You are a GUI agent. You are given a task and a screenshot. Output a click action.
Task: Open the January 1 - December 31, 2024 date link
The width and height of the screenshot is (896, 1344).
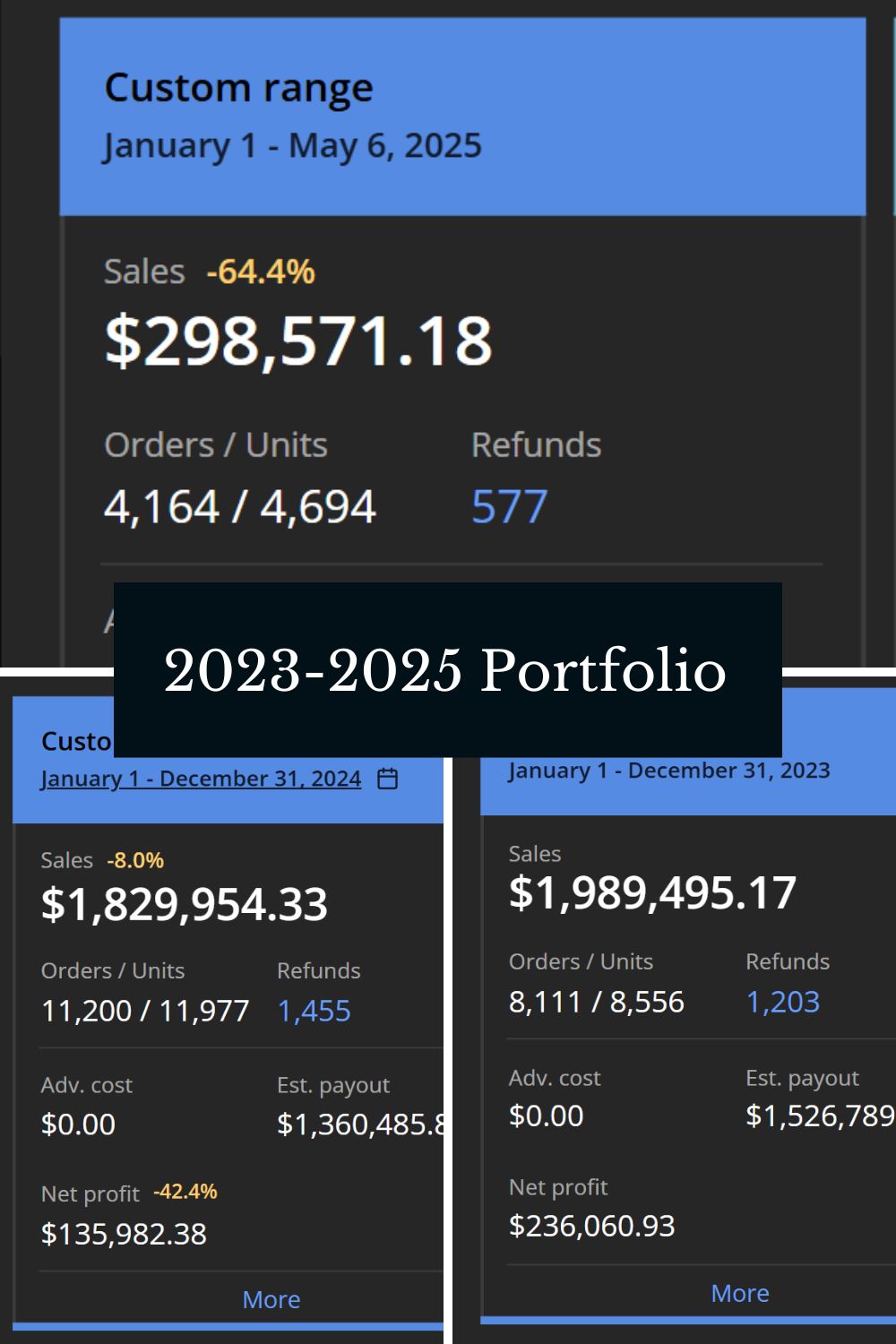(x=201, y=779)
